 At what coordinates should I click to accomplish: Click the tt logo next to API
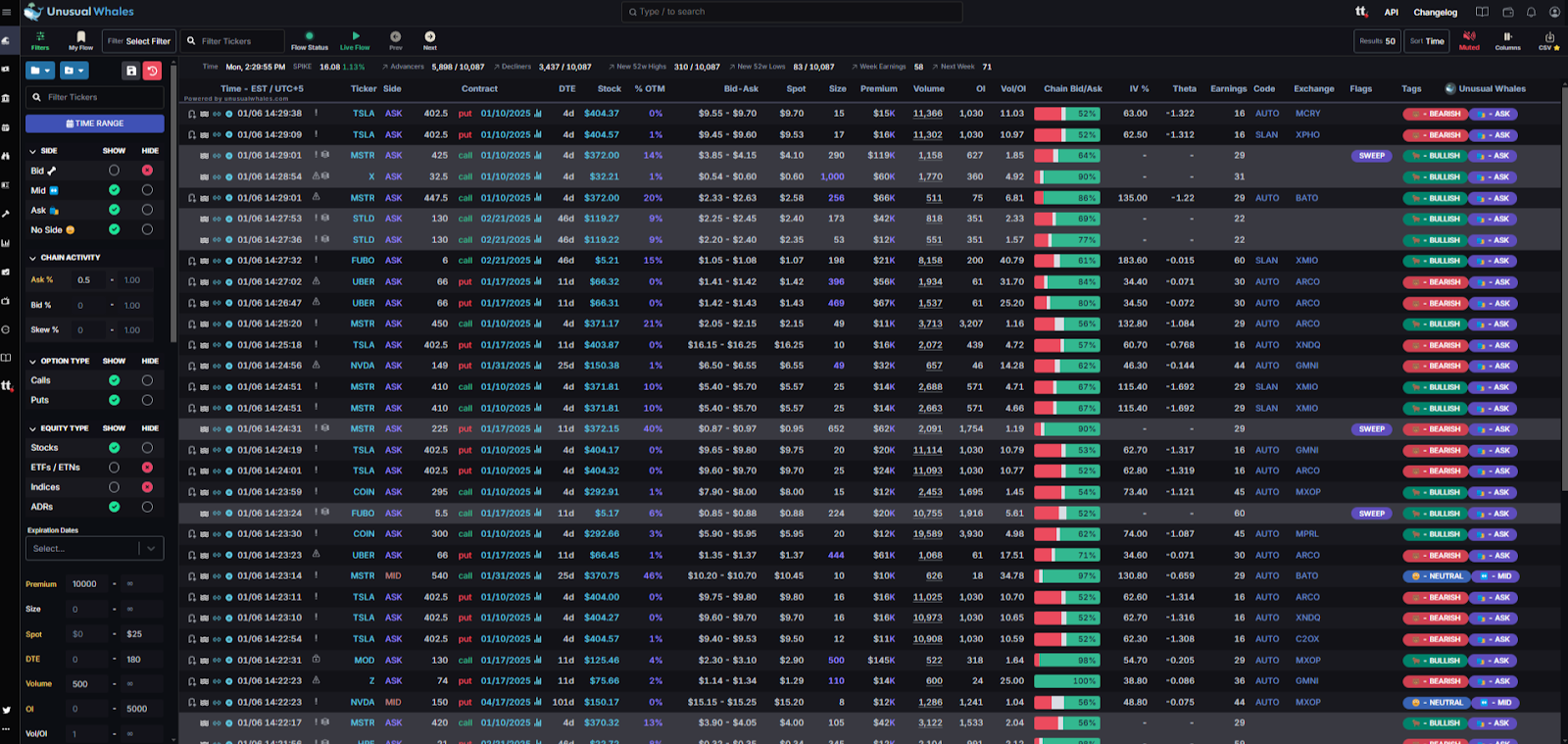pyautogui.click(x=1361, y=12)
